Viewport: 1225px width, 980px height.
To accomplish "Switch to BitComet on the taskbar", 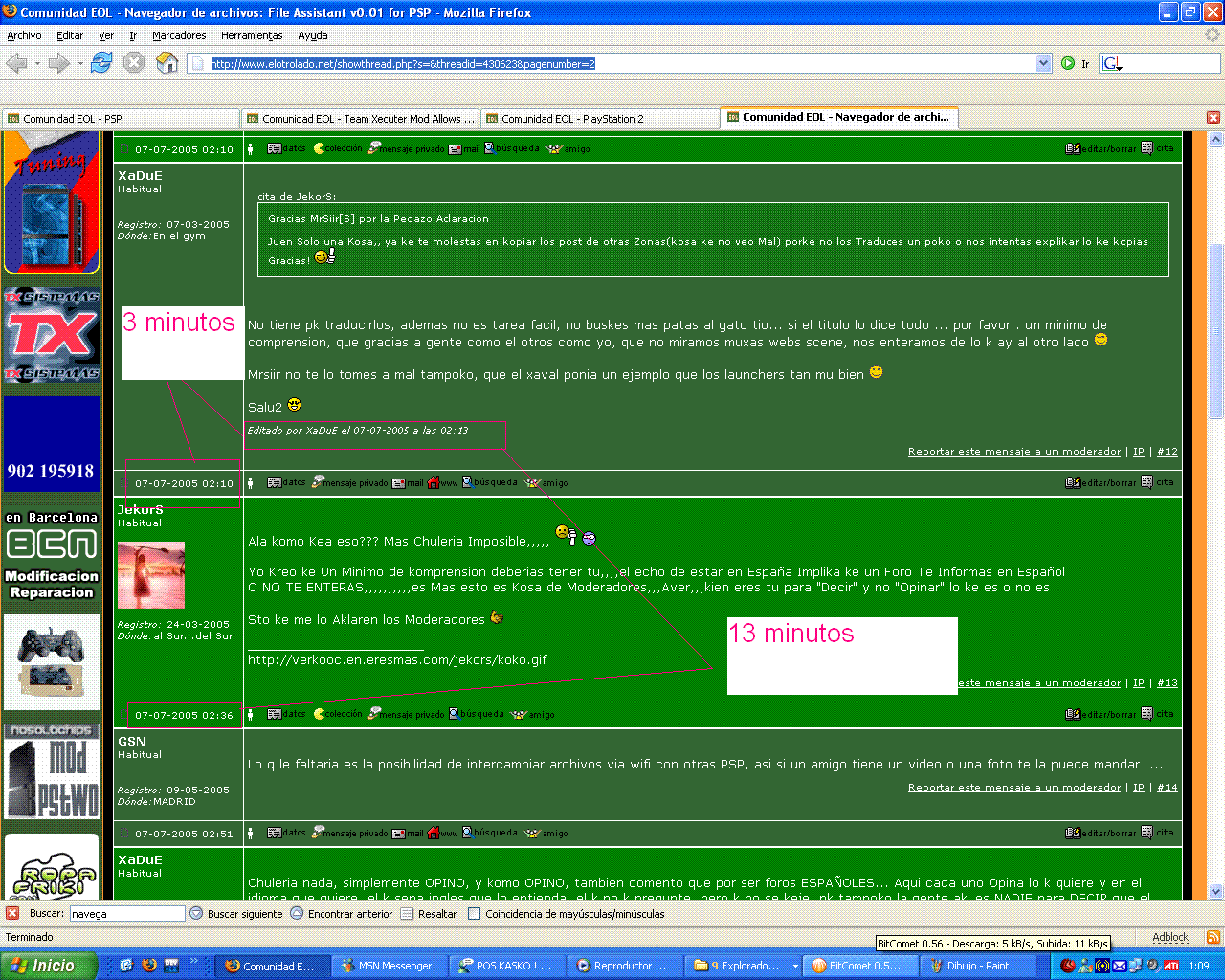I will coord(860,966).
